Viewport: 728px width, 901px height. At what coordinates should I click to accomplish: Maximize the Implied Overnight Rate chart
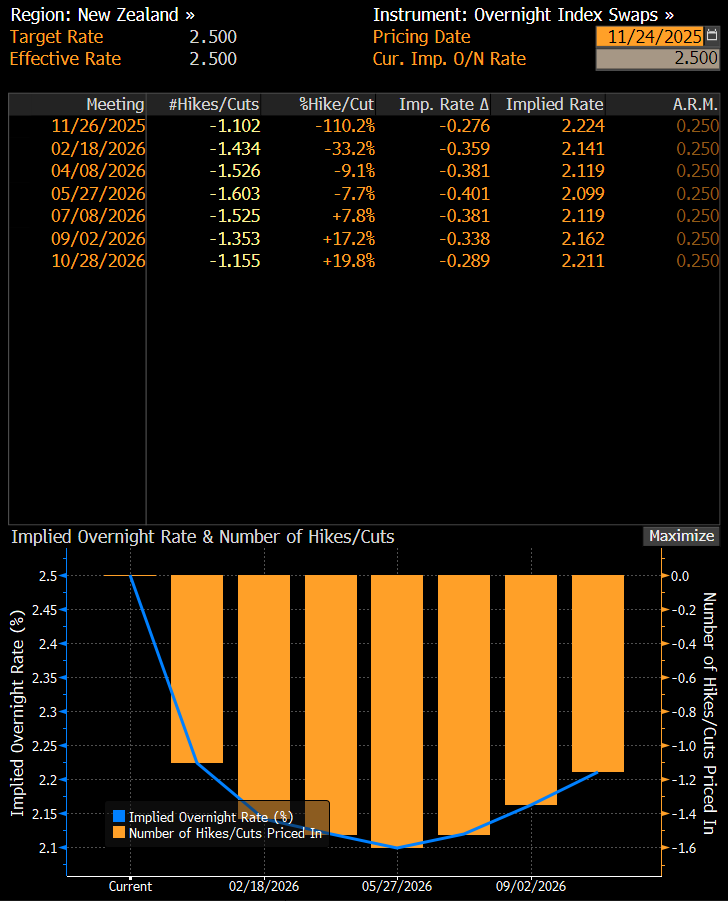click(682, 536)
